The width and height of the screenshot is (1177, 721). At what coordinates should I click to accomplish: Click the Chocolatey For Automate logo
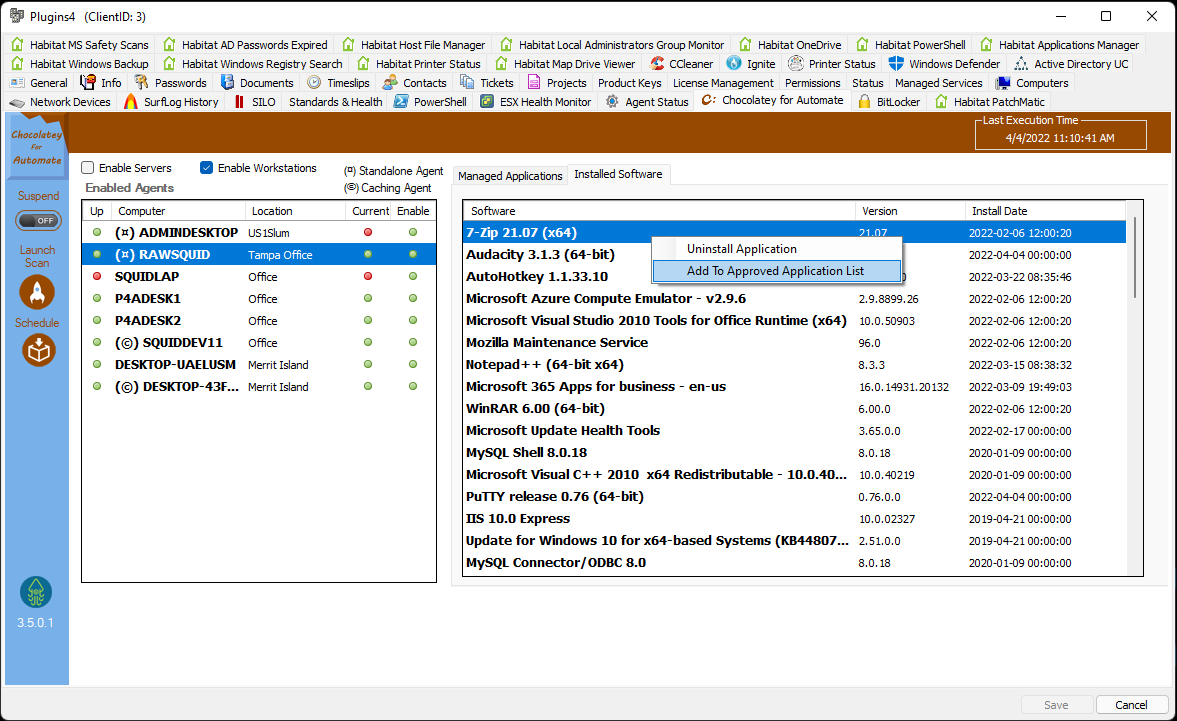37,145
